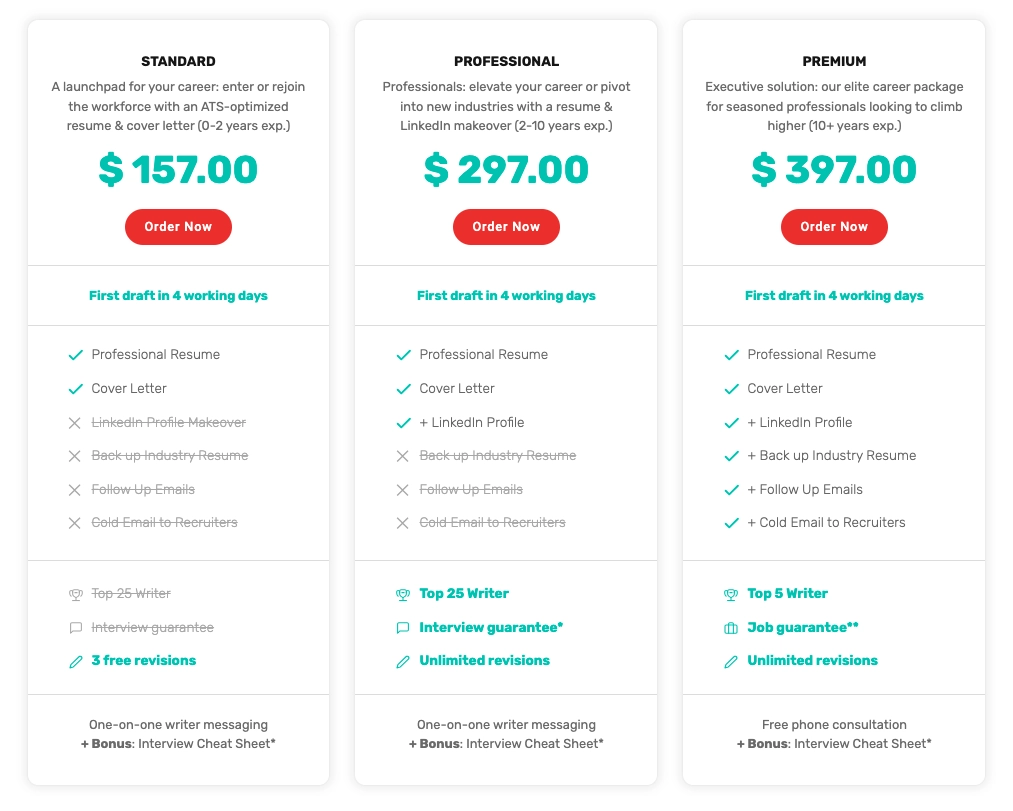This screenshot has height=811, width=1013.
Task: Click the speech bubble icon beside Professional Interview guarantee
Action: click(403, 628)
